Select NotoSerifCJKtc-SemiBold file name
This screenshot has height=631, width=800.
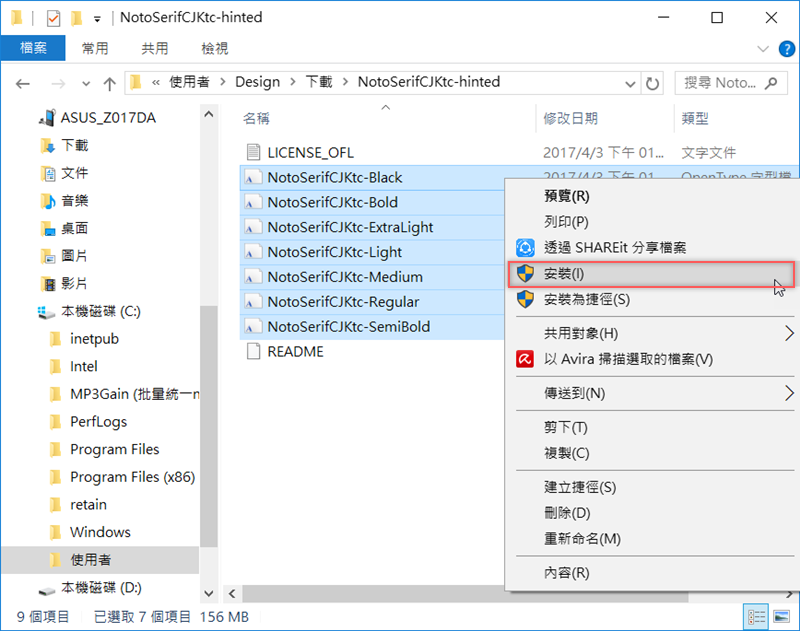pos(348,326)
